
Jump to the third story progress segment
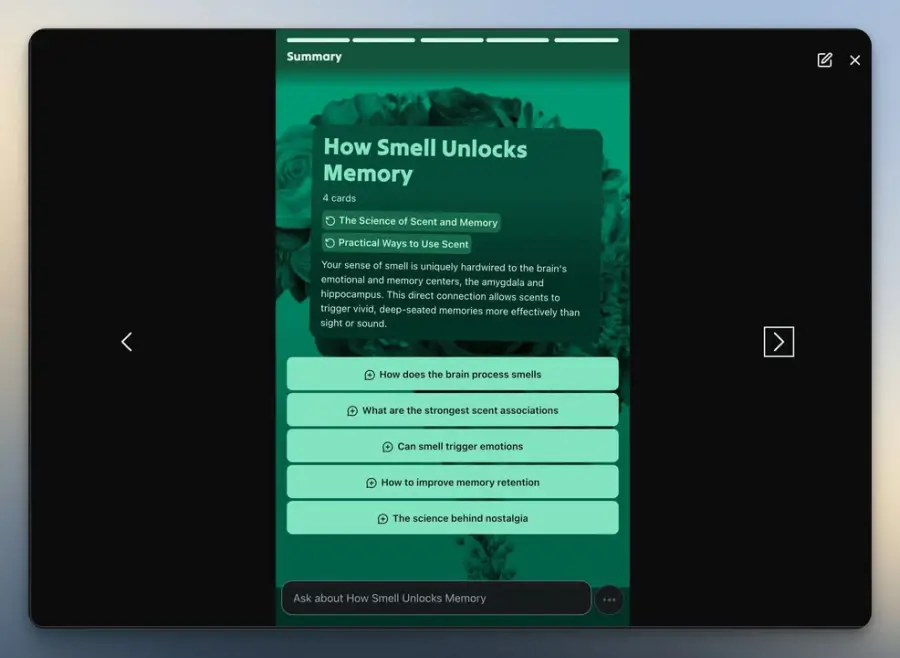(452, 40)
